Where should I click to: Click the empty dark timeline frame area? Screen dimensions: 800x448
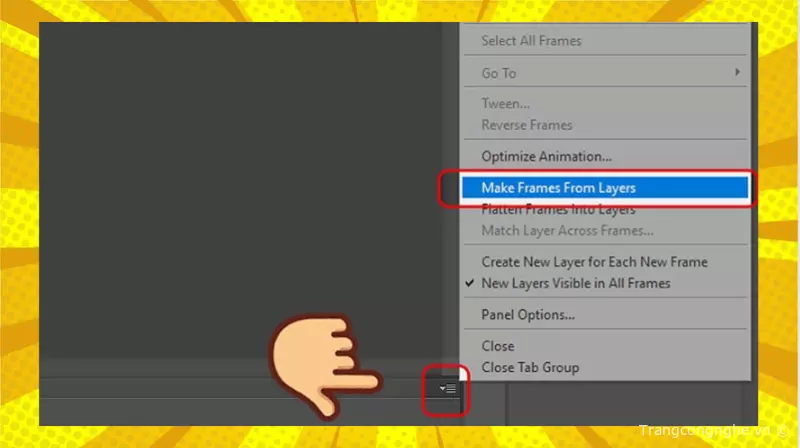point(240,180)
